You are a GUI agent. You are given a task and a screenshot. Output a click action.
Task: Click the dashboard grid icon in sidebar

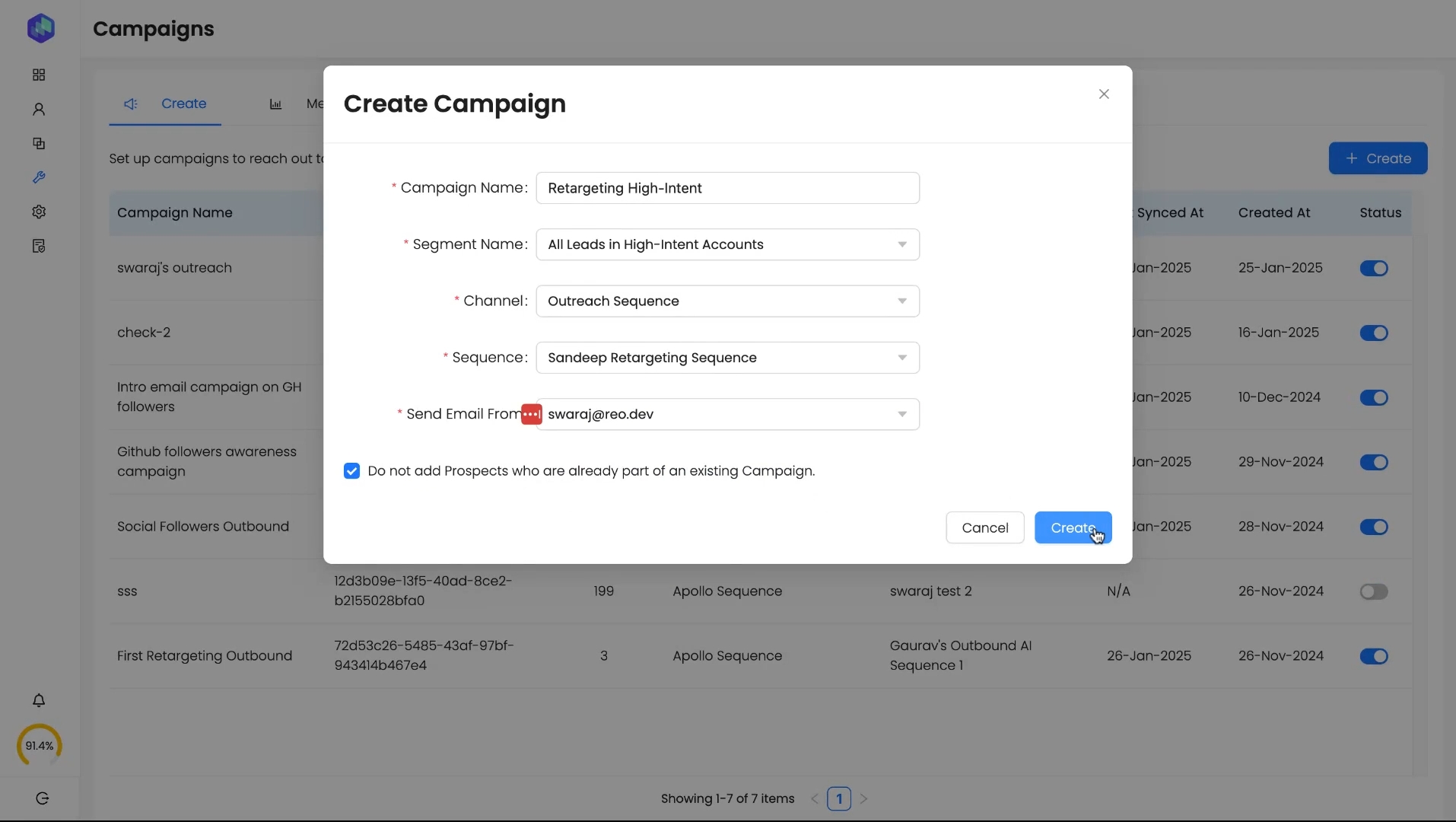click(39, 75)
